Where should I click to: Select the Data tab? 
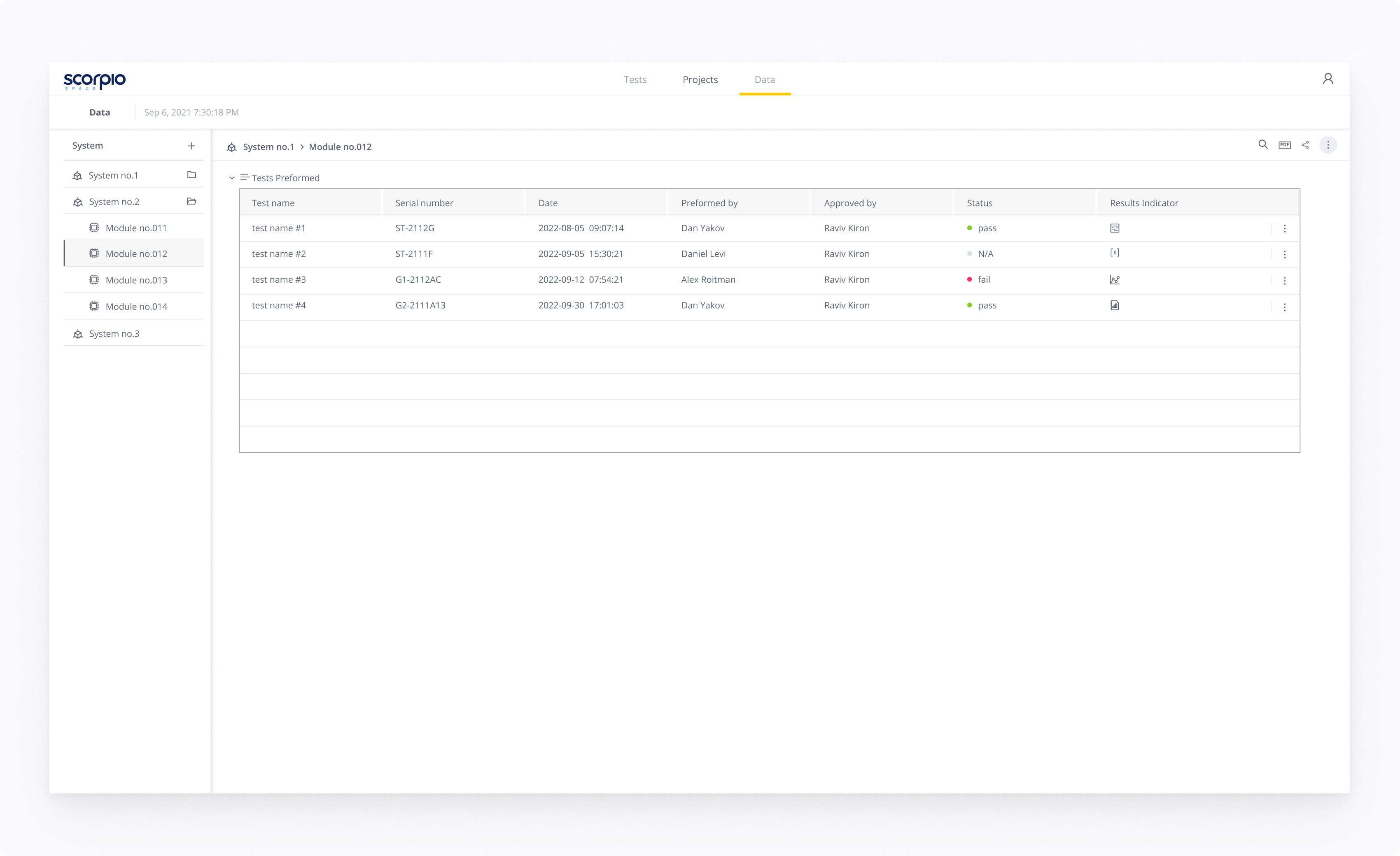[764, 79]
